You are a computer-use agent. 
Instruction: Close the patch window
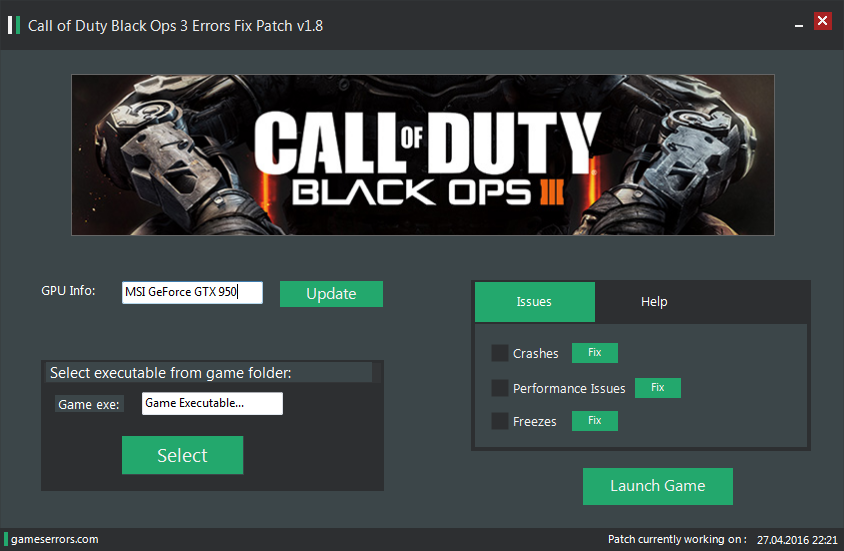click(x=822, y=21)
